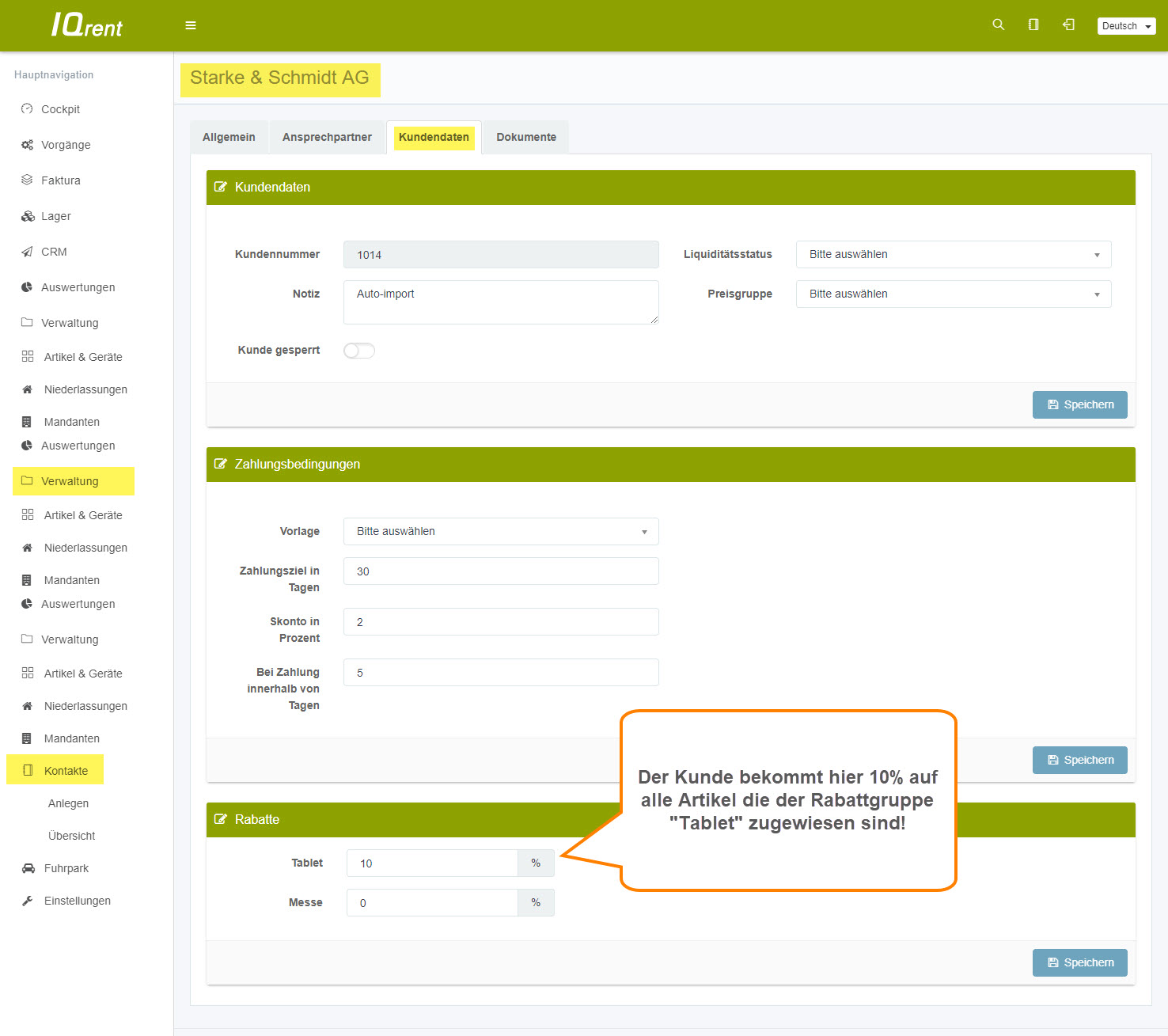The height and width of the screenshot is (1036, 1168).
Task: Expand the Liquiditätsstatus dropdown
Action: (953, 255)
